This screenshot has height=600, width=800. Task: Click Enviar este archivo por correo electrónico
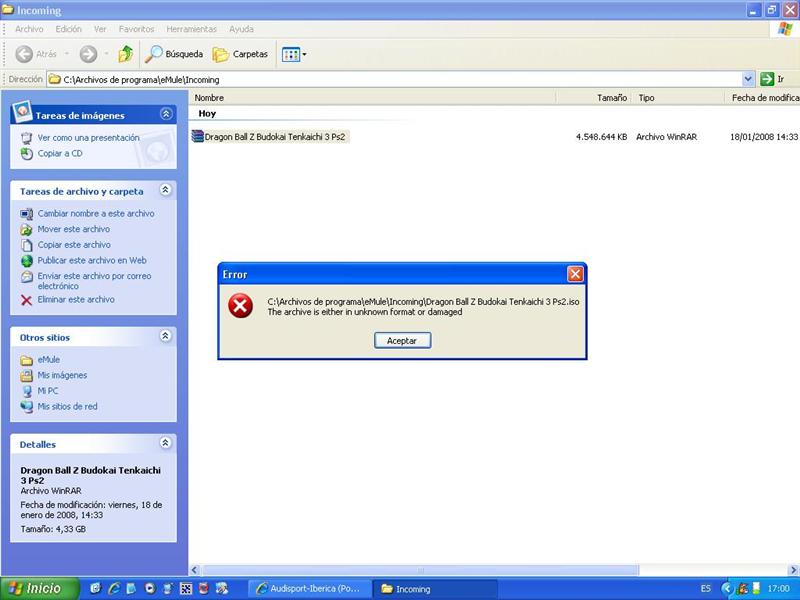pyautogui.click(x=94, y=281)
